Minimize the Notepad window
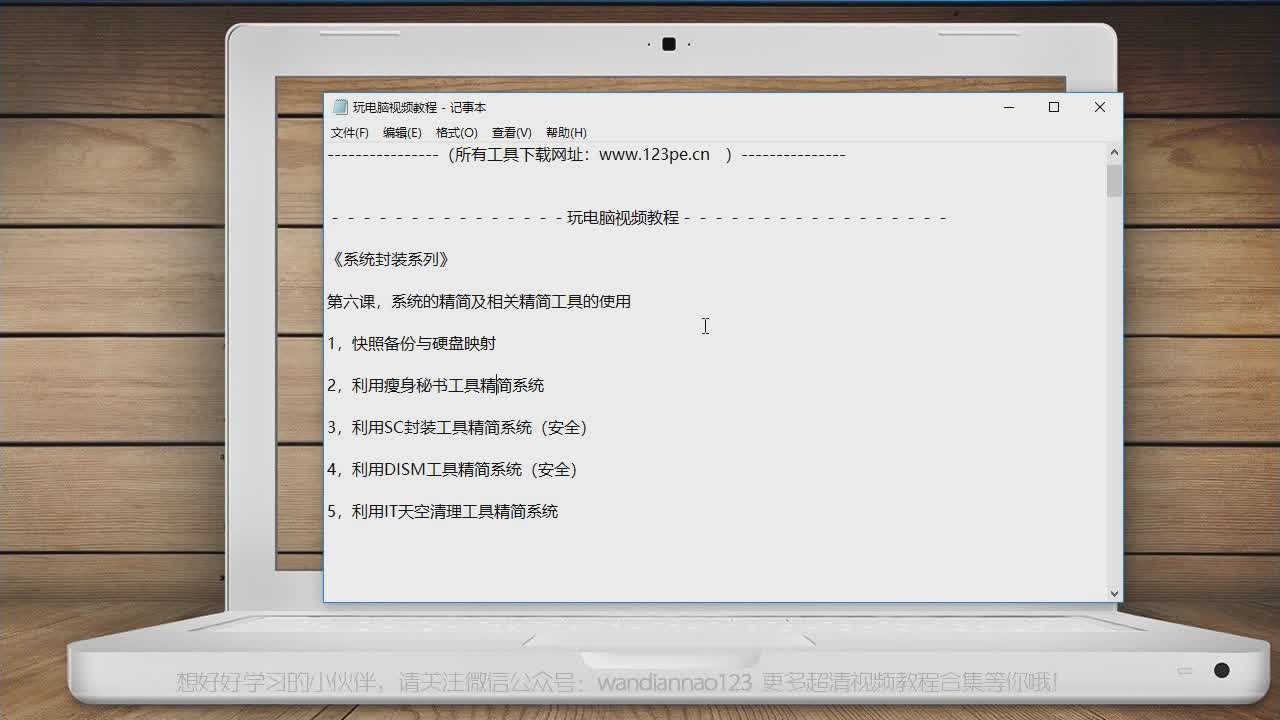 [1009, 107]
